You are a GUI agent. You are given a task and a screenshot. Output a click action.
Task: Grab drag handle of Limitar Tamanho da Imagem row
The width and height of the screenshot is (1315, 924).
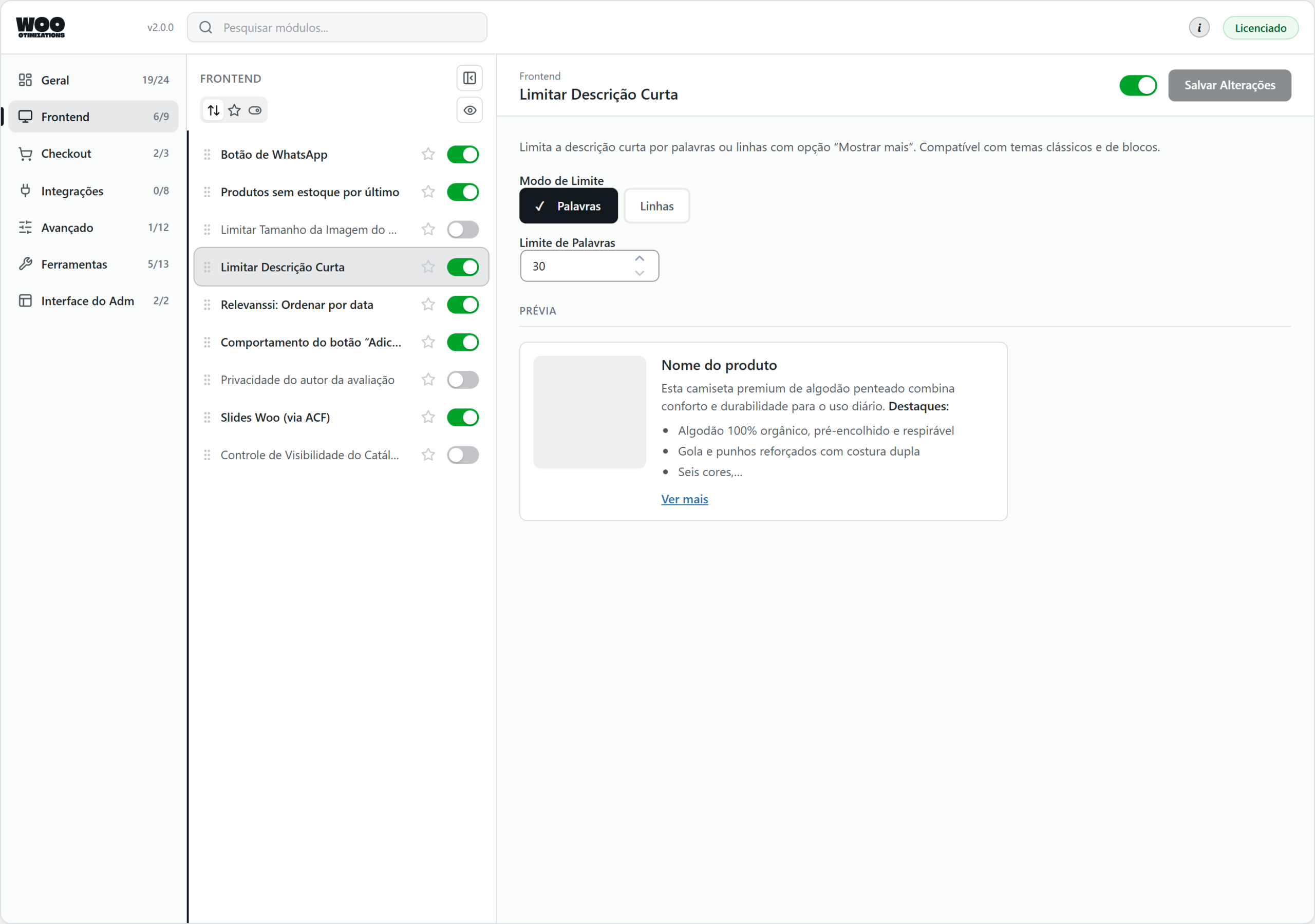coord(207,230)
